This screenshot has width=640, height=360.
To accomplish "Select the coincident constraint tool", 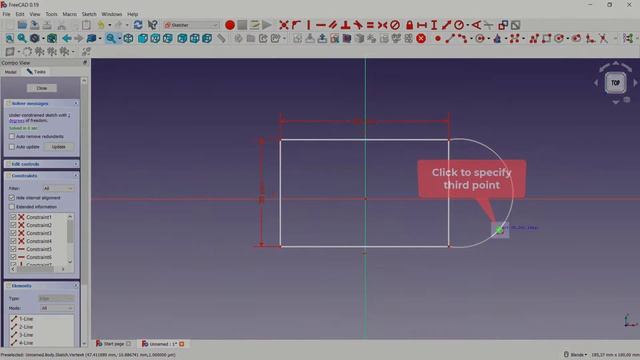I will (284, 25).
